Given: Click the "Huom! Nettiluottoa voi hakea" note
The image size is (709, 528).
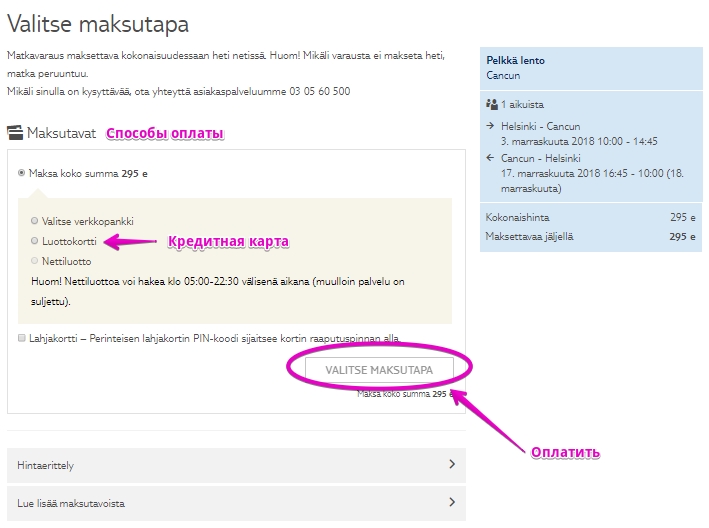Looking at the screenshot, I should 218,291.
